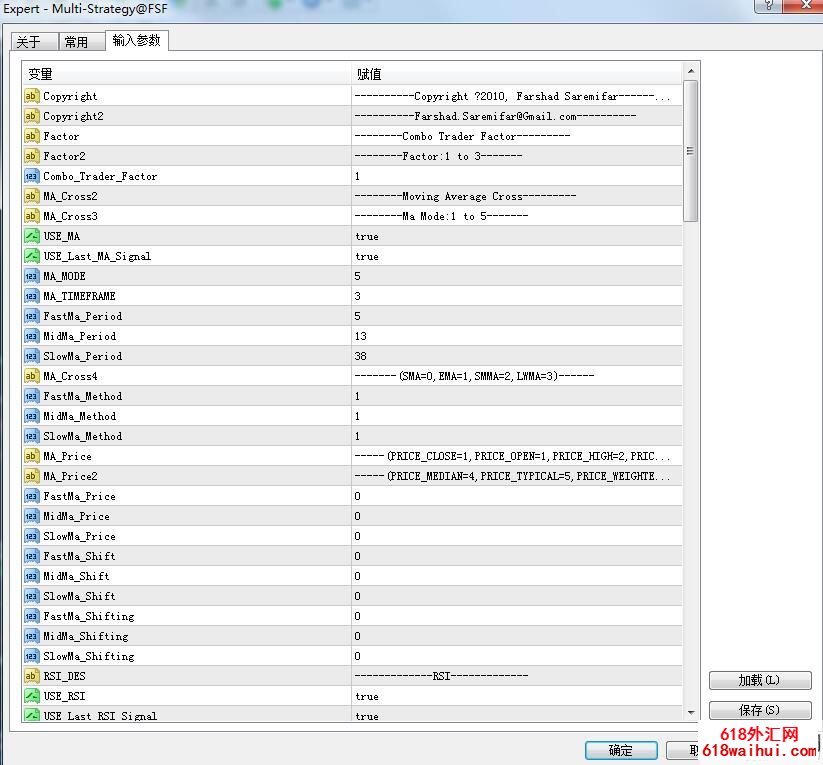Click the string icon beside Copyright

[x=31, y=96]
